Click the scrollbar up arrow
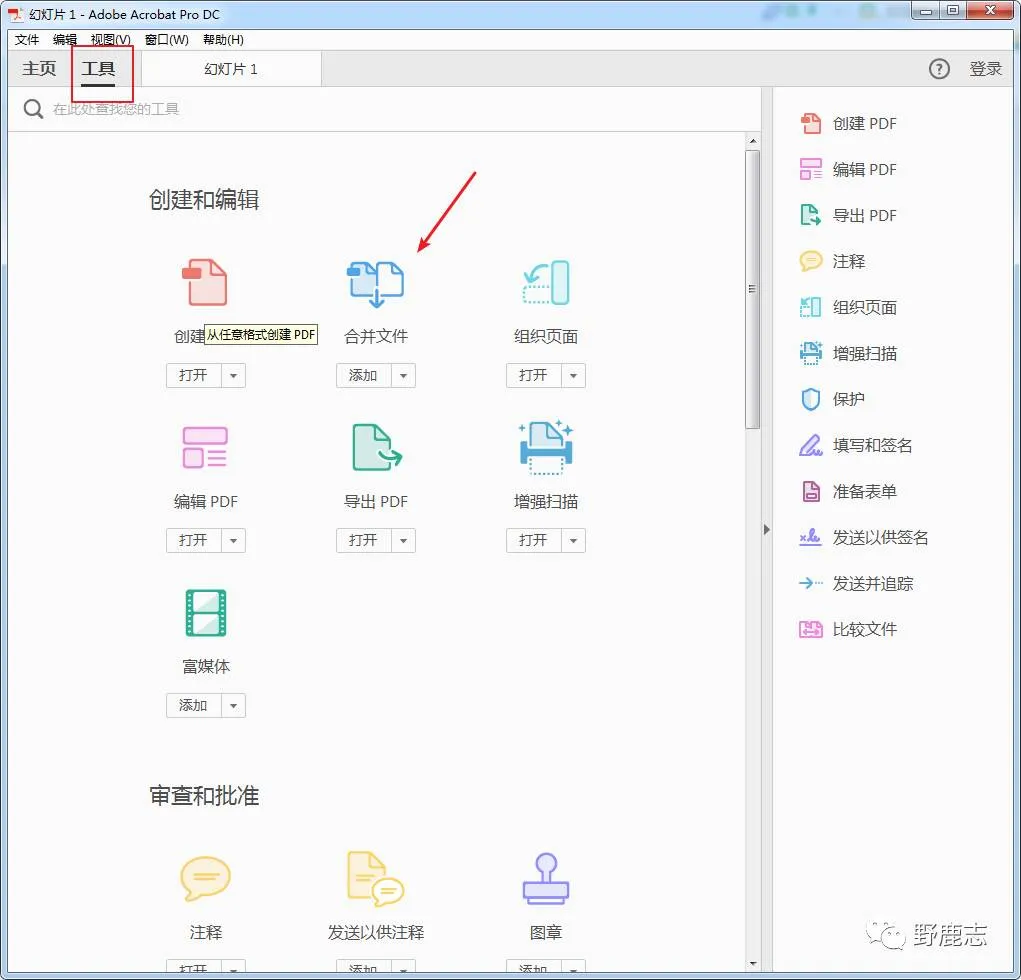This screenshot has width=1021, height=980. [753, 141]
